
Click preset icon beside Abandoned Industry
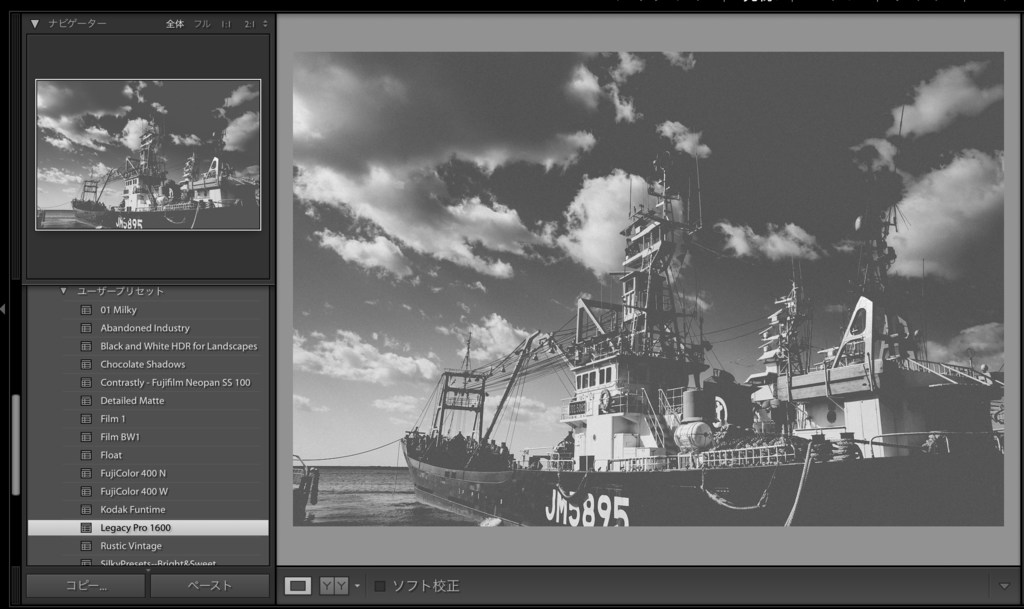(x=86, y=328)
